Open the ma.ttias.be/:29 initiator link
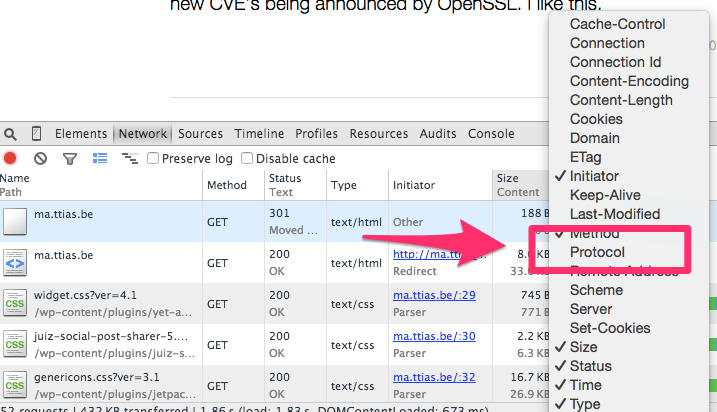 434,295
